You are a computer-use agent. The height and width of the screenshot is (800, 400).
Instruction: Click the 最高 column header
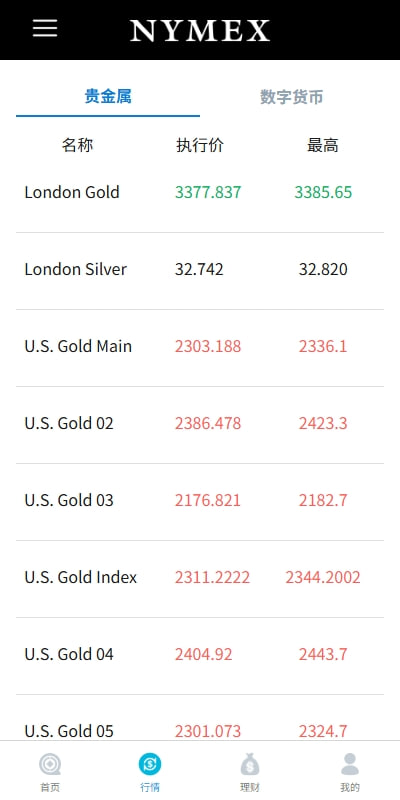click(322, 146)
